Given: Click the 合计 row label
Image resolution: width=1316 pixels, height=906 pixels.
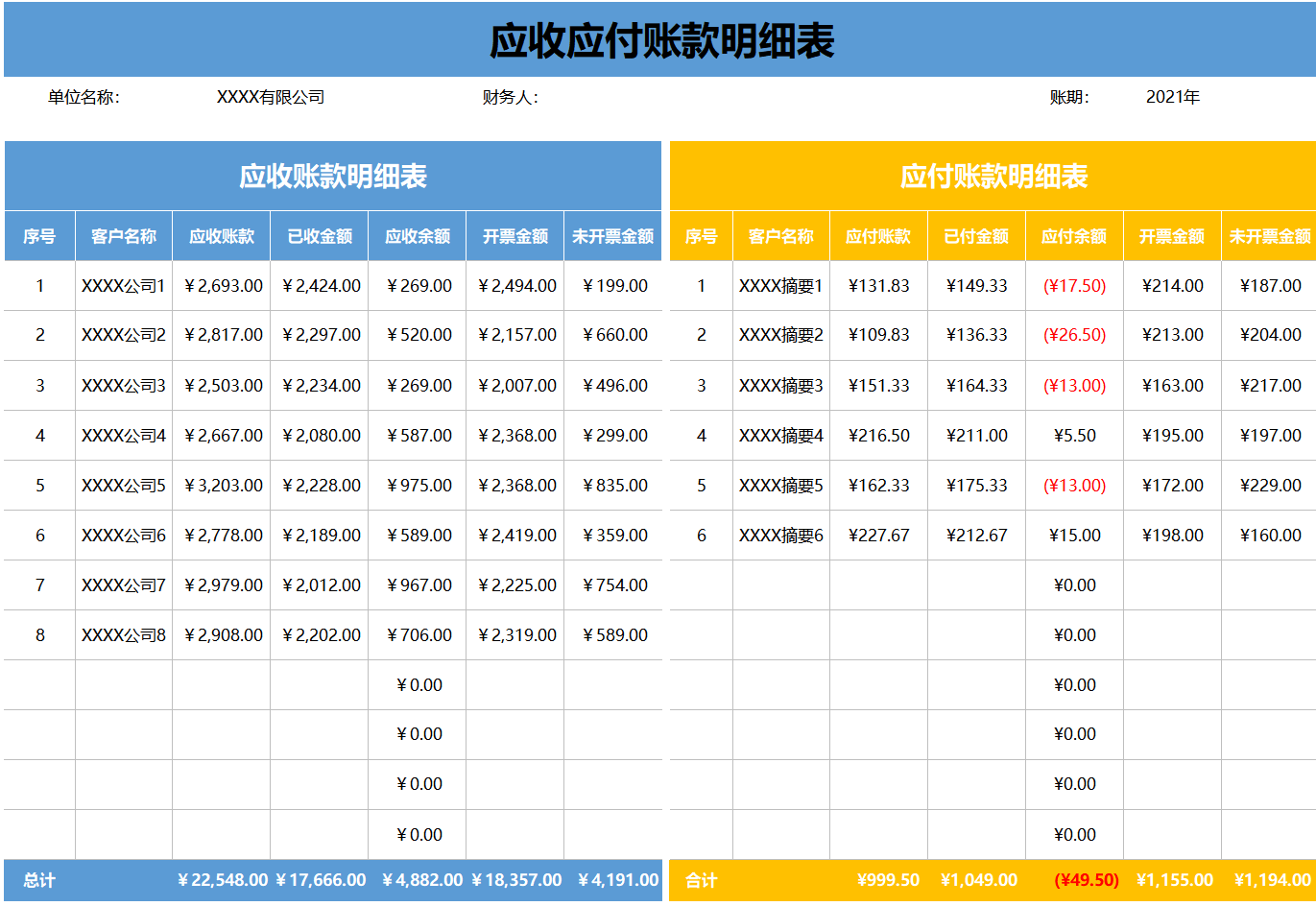Looking at the screenshot, I should click(702, 879).
